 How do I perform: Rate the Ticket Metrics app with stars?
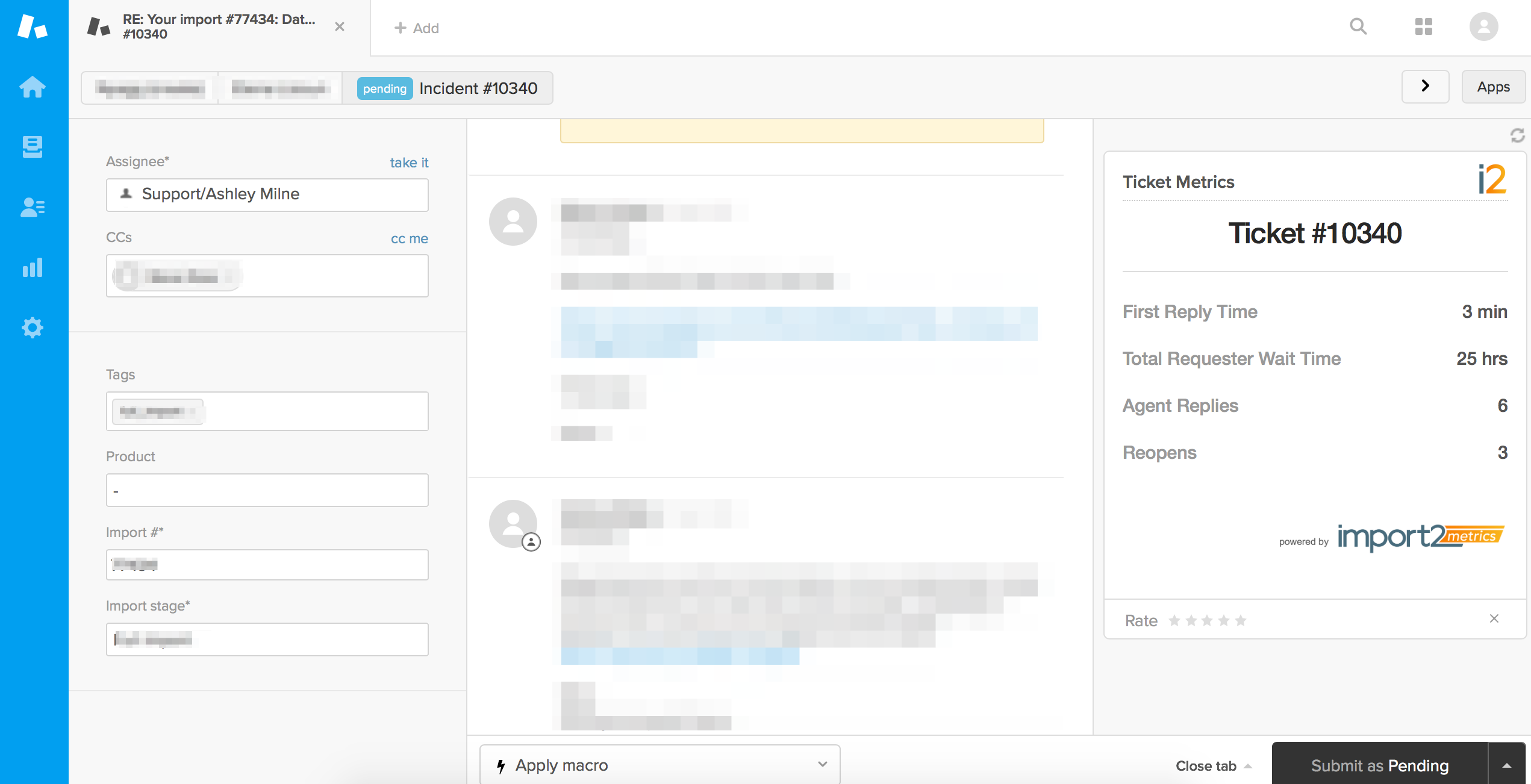[1206, 620]
